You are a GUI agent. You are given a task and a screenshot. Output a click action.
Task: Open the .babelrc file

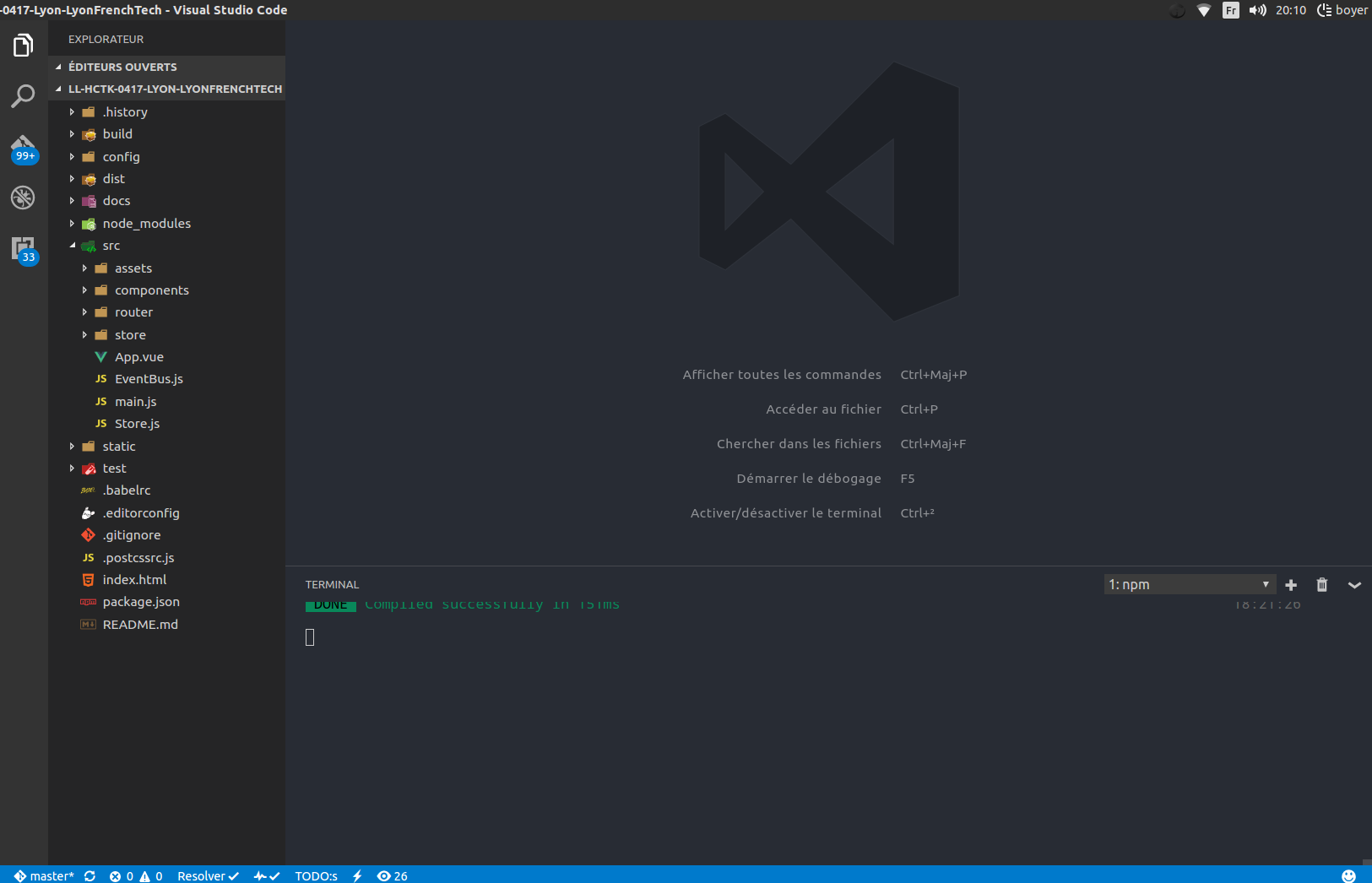pos(166,490)
